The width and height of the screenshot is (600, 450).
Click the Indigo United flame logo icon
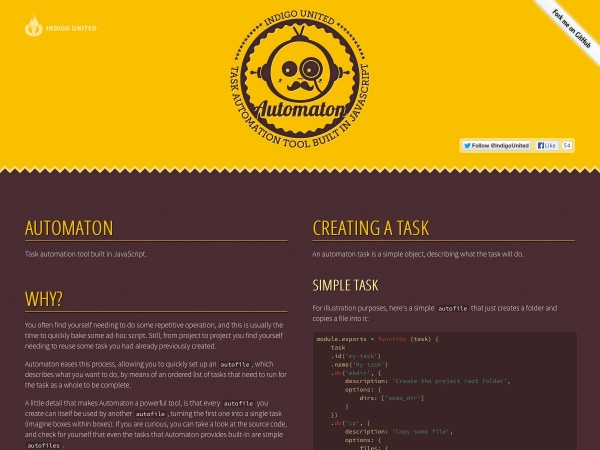click(33, 26)
